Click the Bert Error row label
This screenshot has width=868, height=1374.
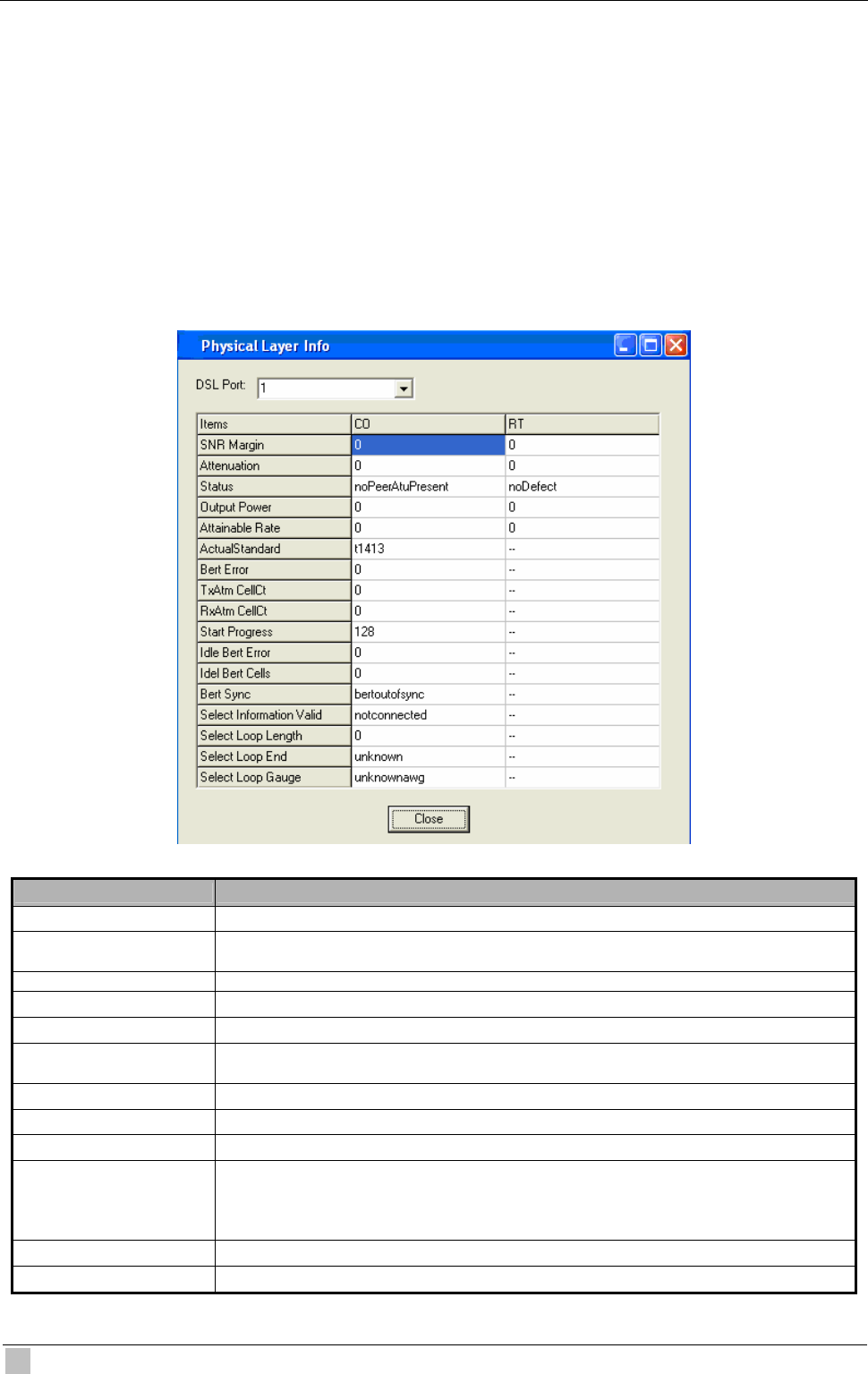tap(274, 569)
